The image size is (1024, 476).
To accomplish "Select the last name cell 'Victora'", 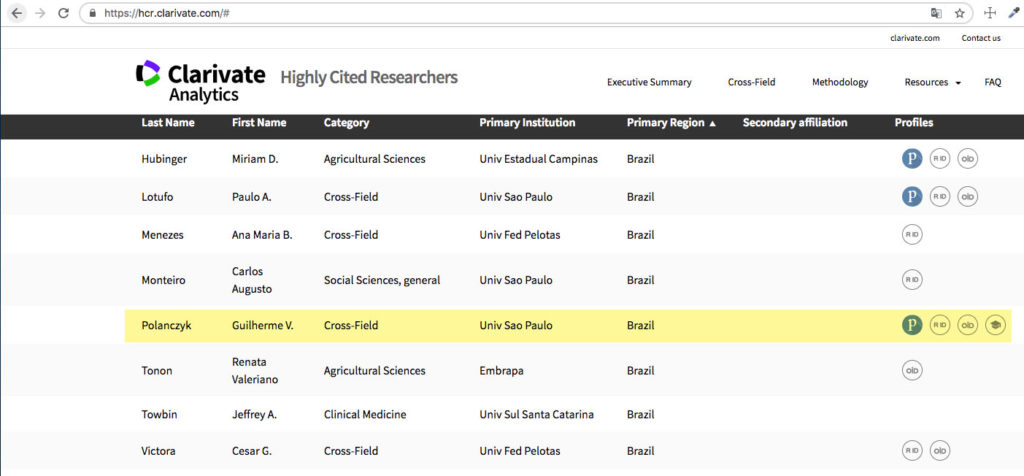I will (x=158, y=451).
